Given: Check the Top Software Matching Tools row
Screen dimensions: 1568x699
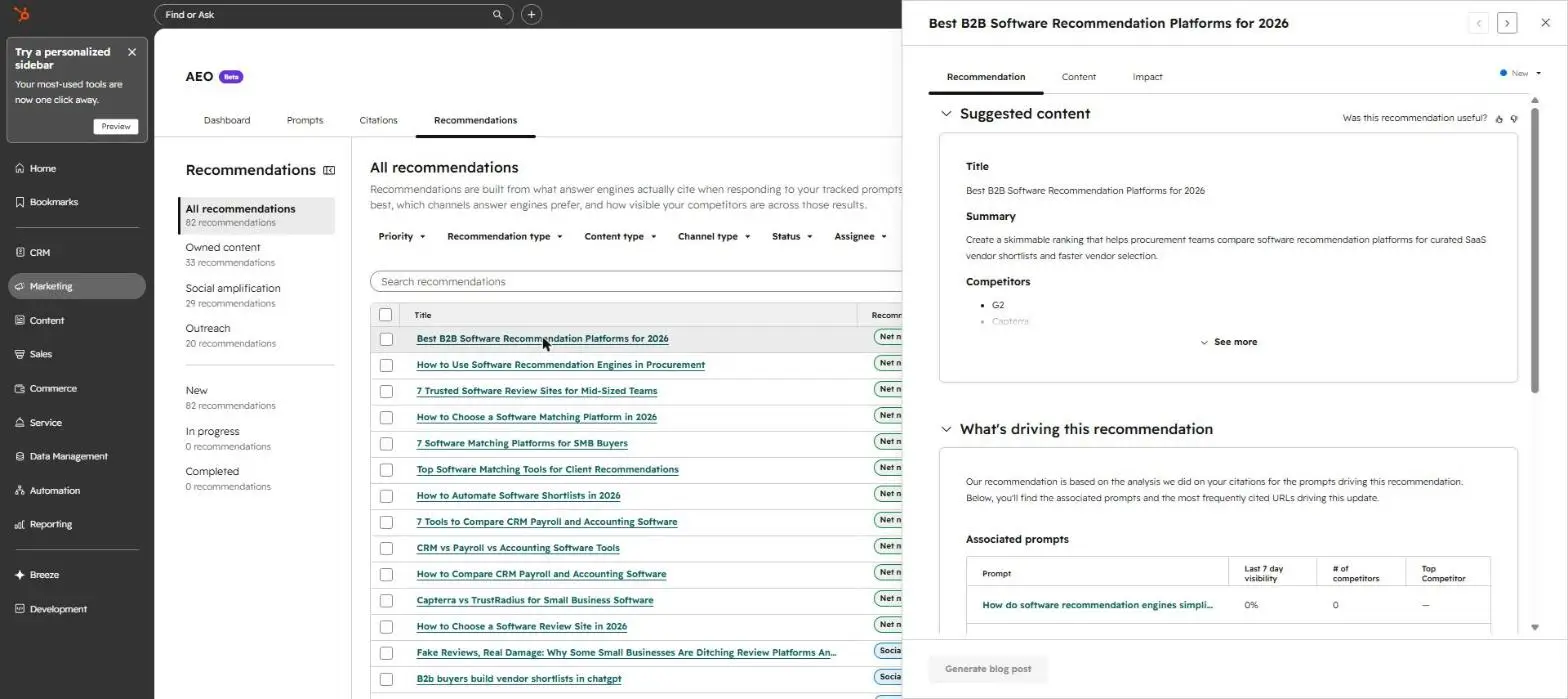Looking at the screenshot, I should click(x=386, y=469).
